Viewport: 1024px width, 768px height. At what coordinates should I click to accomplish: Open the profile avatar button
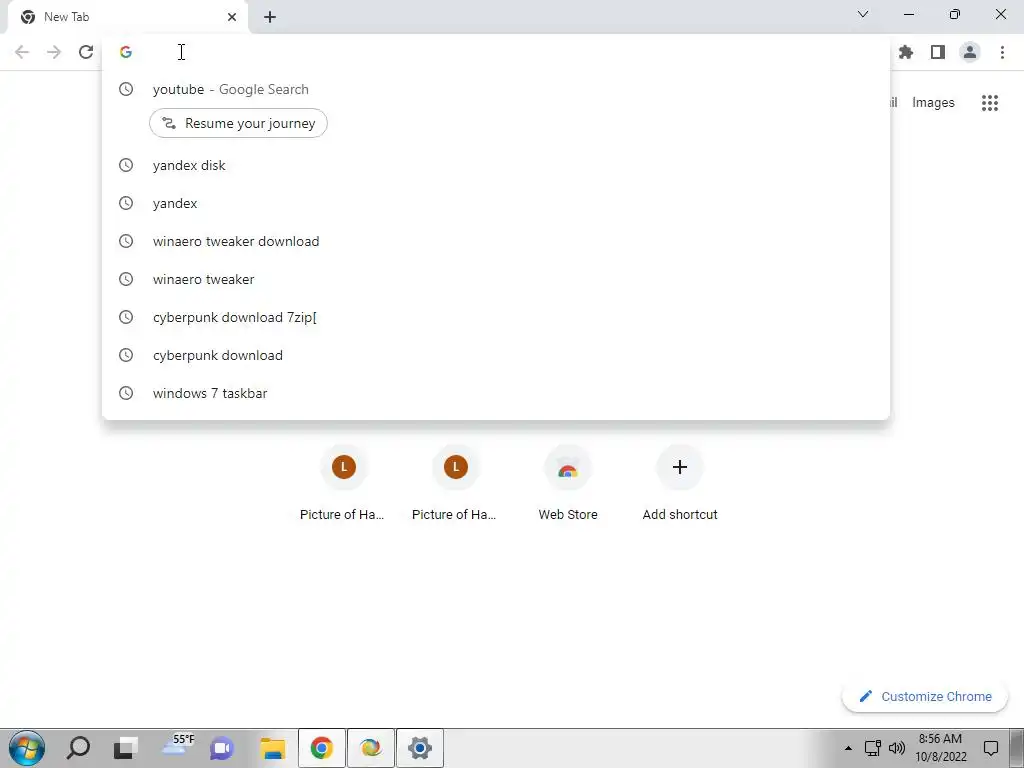click(x=970, y=52)
